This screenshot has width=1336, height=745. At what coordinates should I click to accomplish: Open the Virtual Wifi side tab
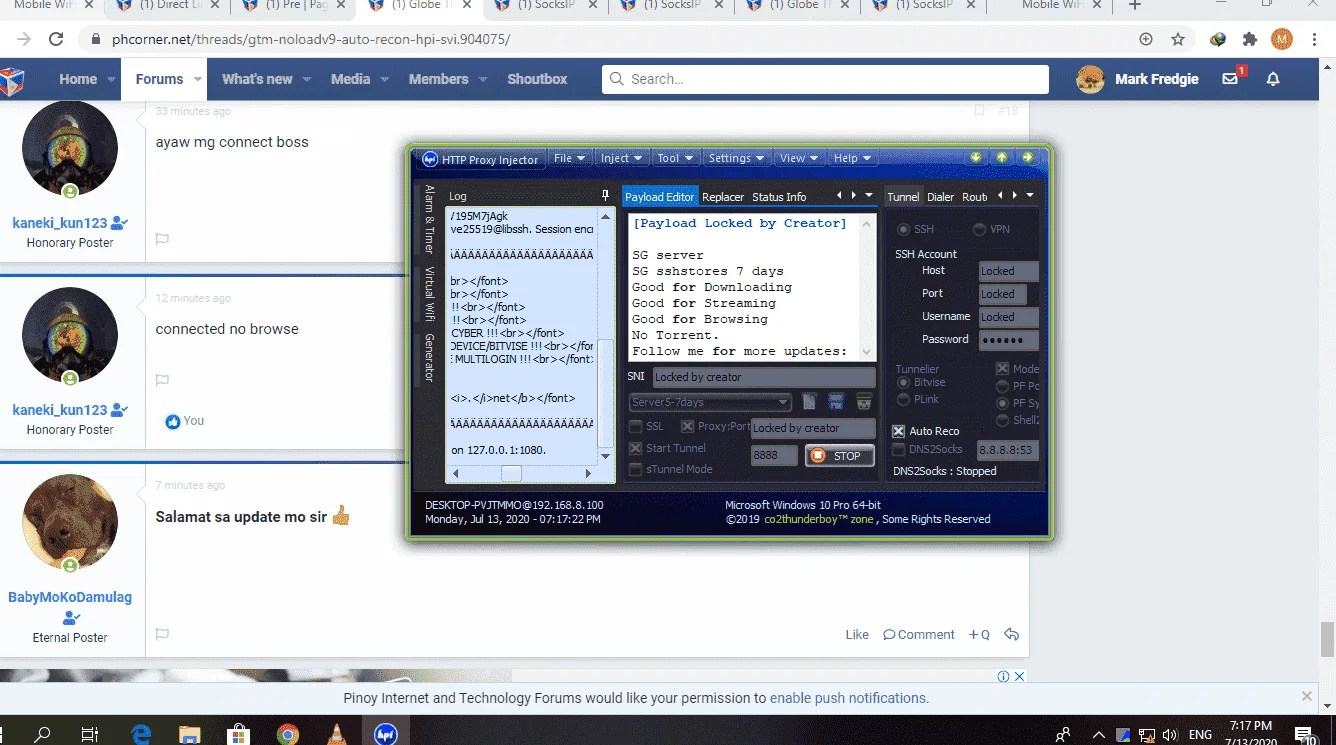[x=430, y=295]
